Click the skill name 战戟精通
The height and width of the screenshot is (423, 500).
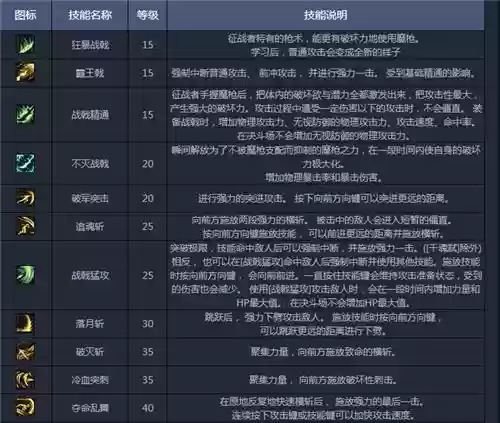coord(90,115)
